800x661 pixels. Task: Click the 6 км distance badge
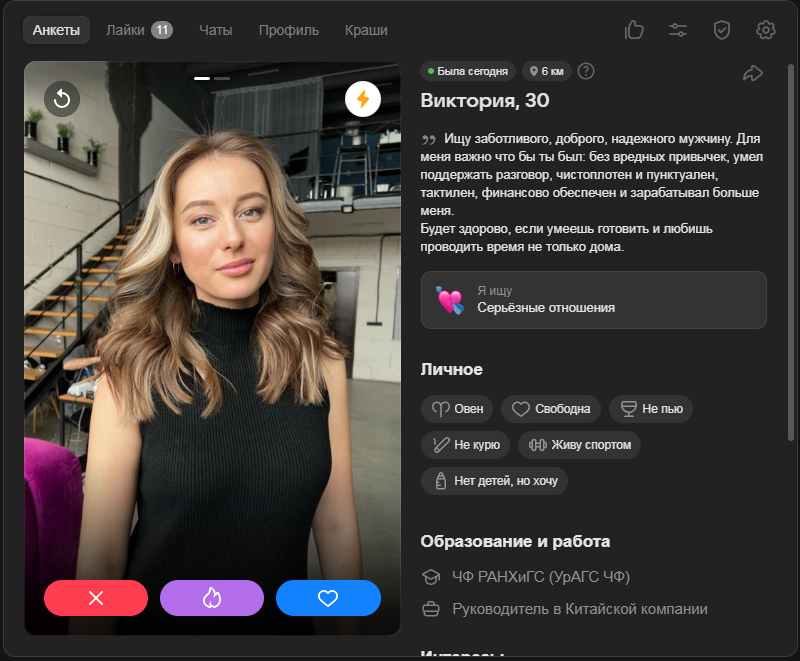[546, 71]
